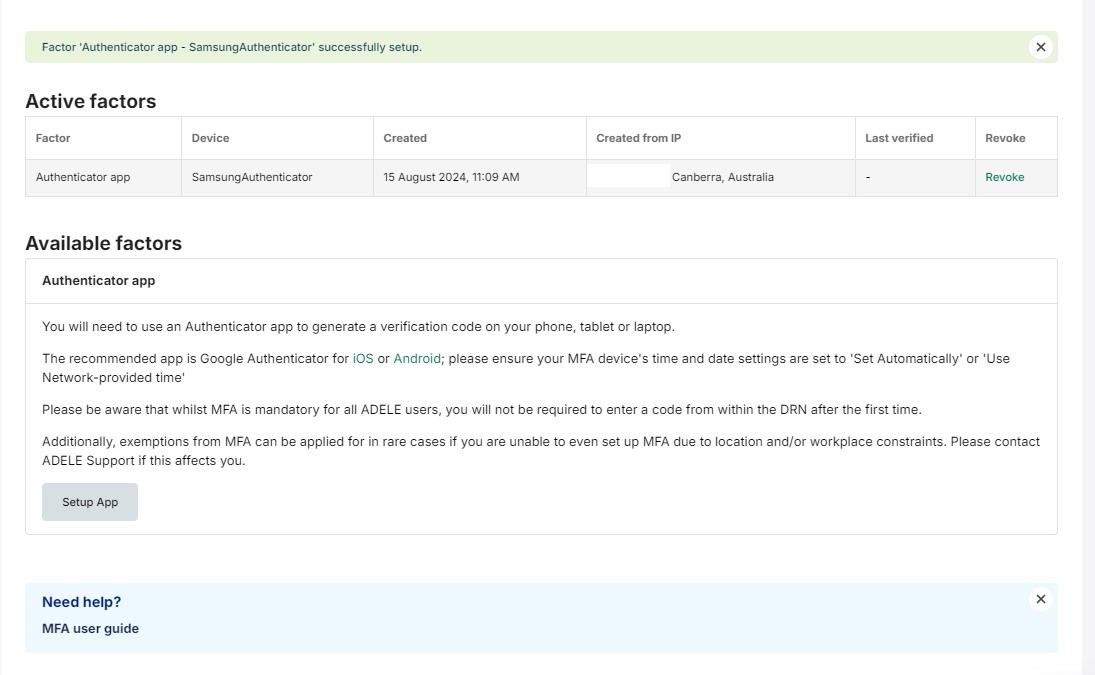
Task: Click the Created column header
Action: point(404,138)
